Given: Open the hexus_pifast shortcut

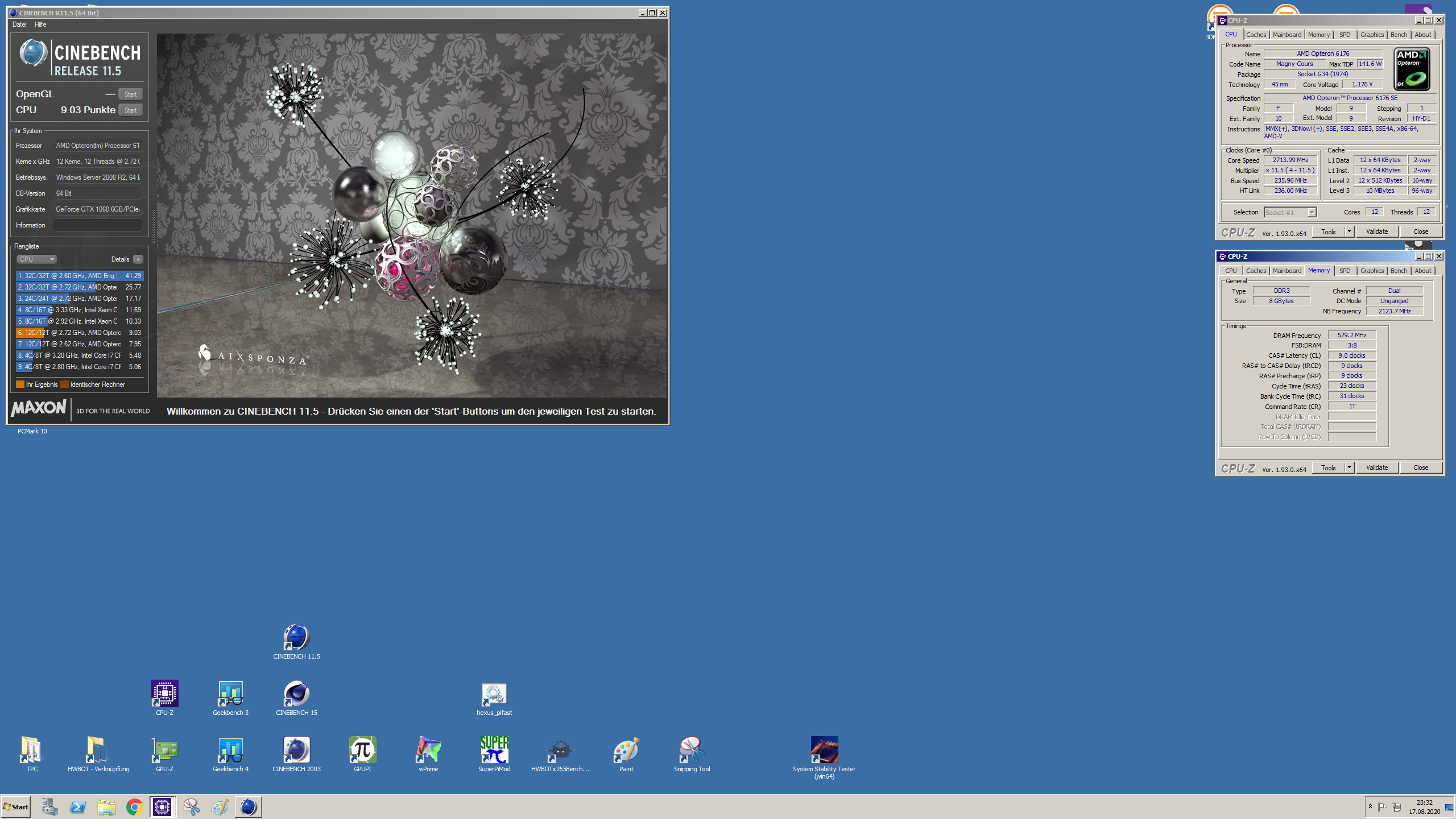Looking at the screenshot, I should tap(494, 698).
